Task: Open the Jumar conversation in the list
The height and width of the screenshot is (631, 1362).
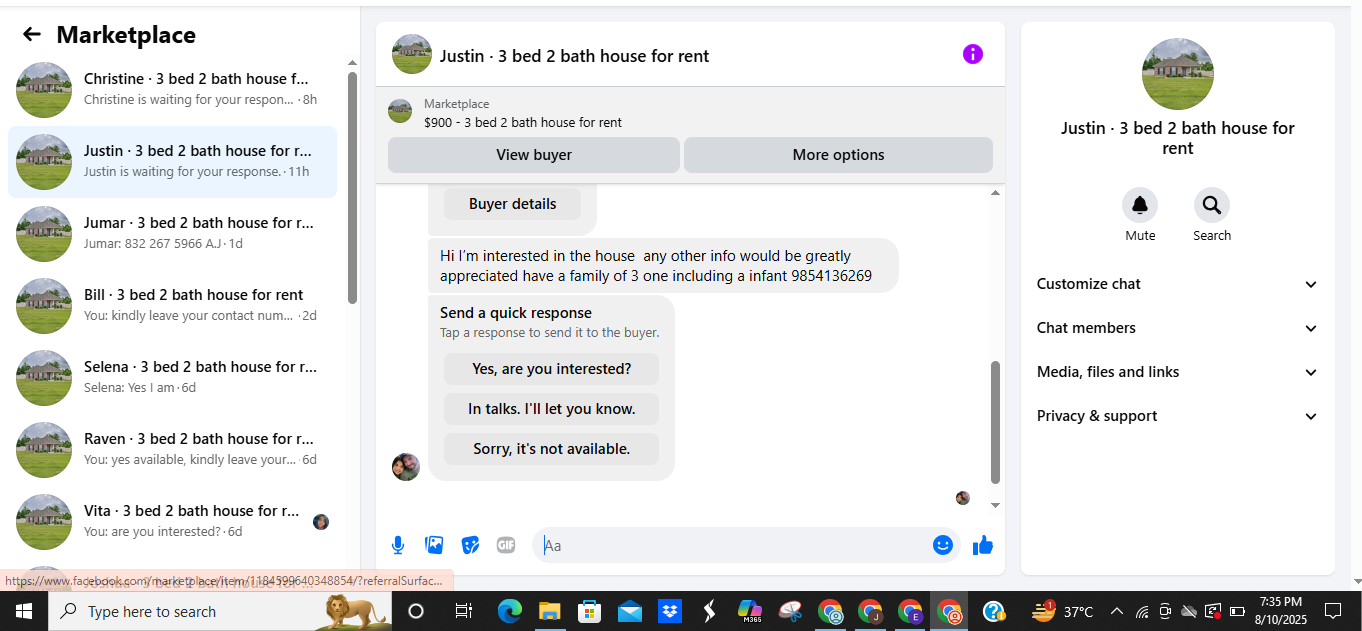Action: [172, 233]
